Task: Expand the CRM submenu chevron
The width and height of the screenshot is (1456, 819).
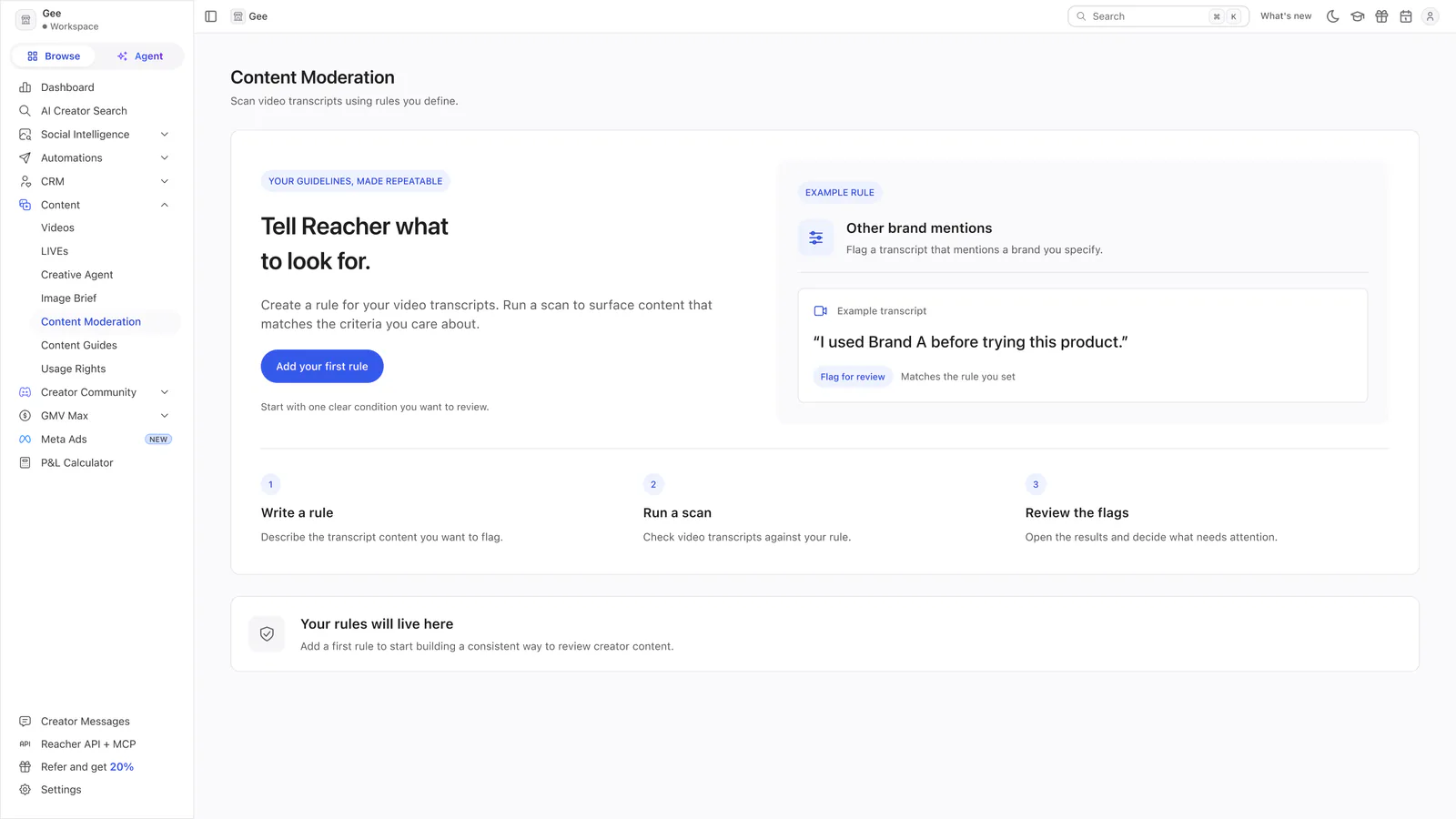Action: click(x=165, y=182)
